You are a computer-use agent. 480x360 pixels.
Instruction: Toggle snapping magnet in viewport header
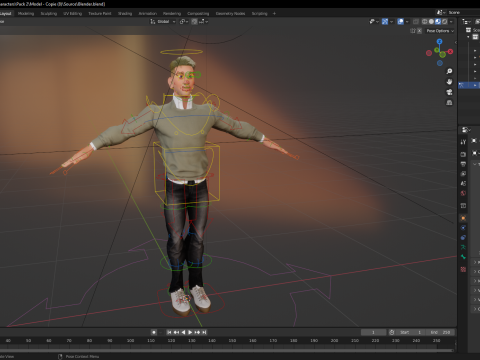194,21
